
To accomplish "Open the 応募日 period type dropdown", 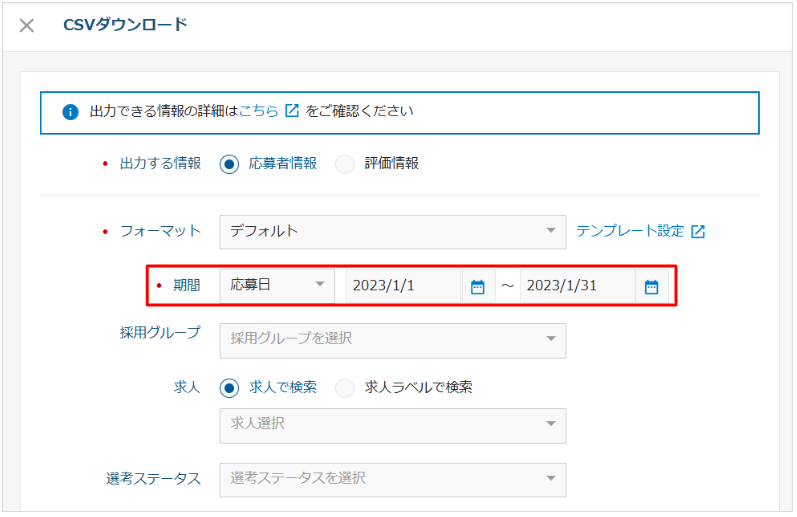I will coord(277,285).
